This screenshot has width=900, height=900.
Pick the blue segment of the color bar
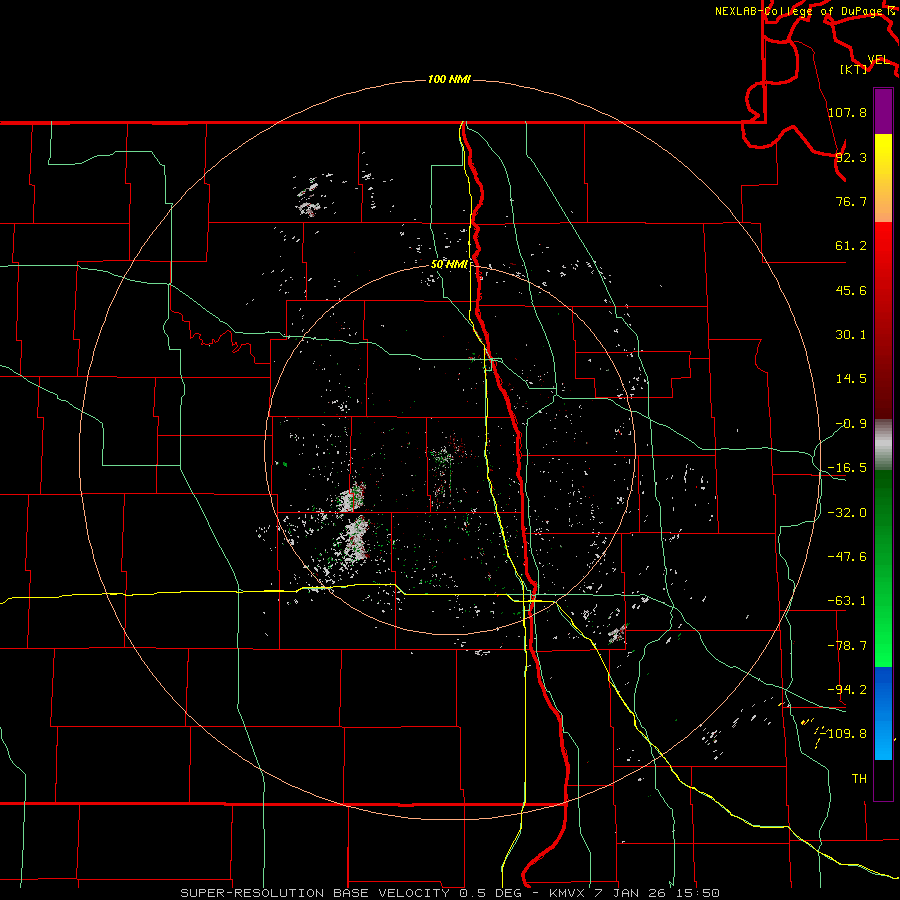[x=883, y=713]
